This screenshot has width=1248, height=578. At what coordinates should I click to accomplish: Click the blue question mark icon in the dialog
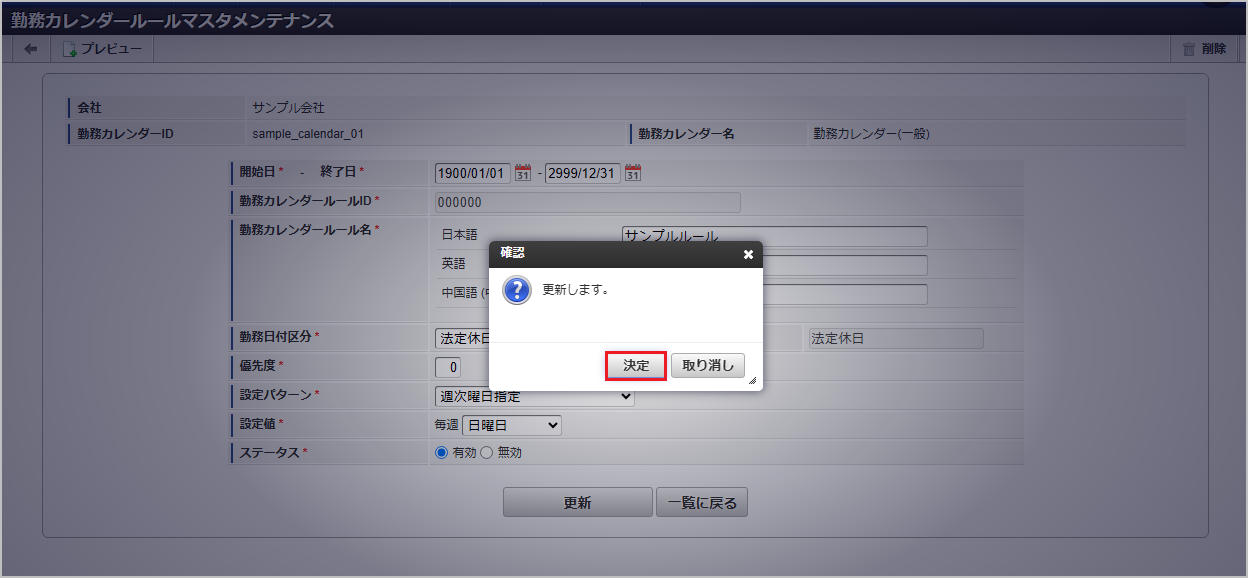(x=517, y=292)
